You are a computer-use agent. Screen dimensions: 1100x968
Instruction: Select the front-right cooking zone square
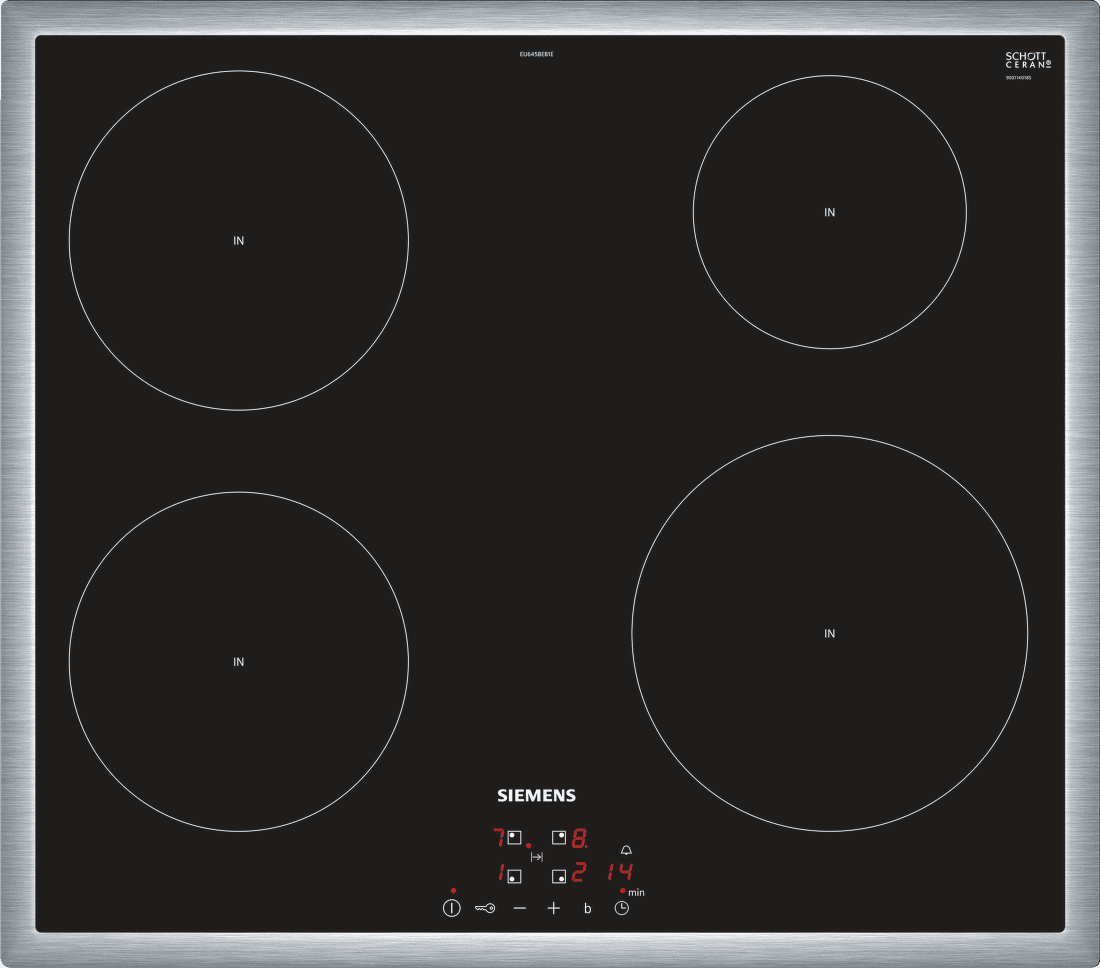click(x=559, y=876)
